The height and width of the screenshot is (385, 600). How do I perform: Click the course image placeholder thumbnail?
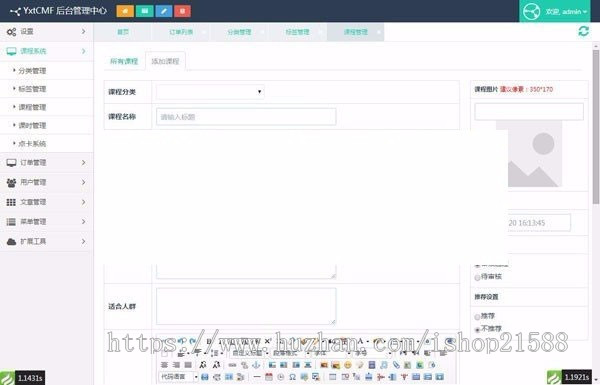coord(535,153)
